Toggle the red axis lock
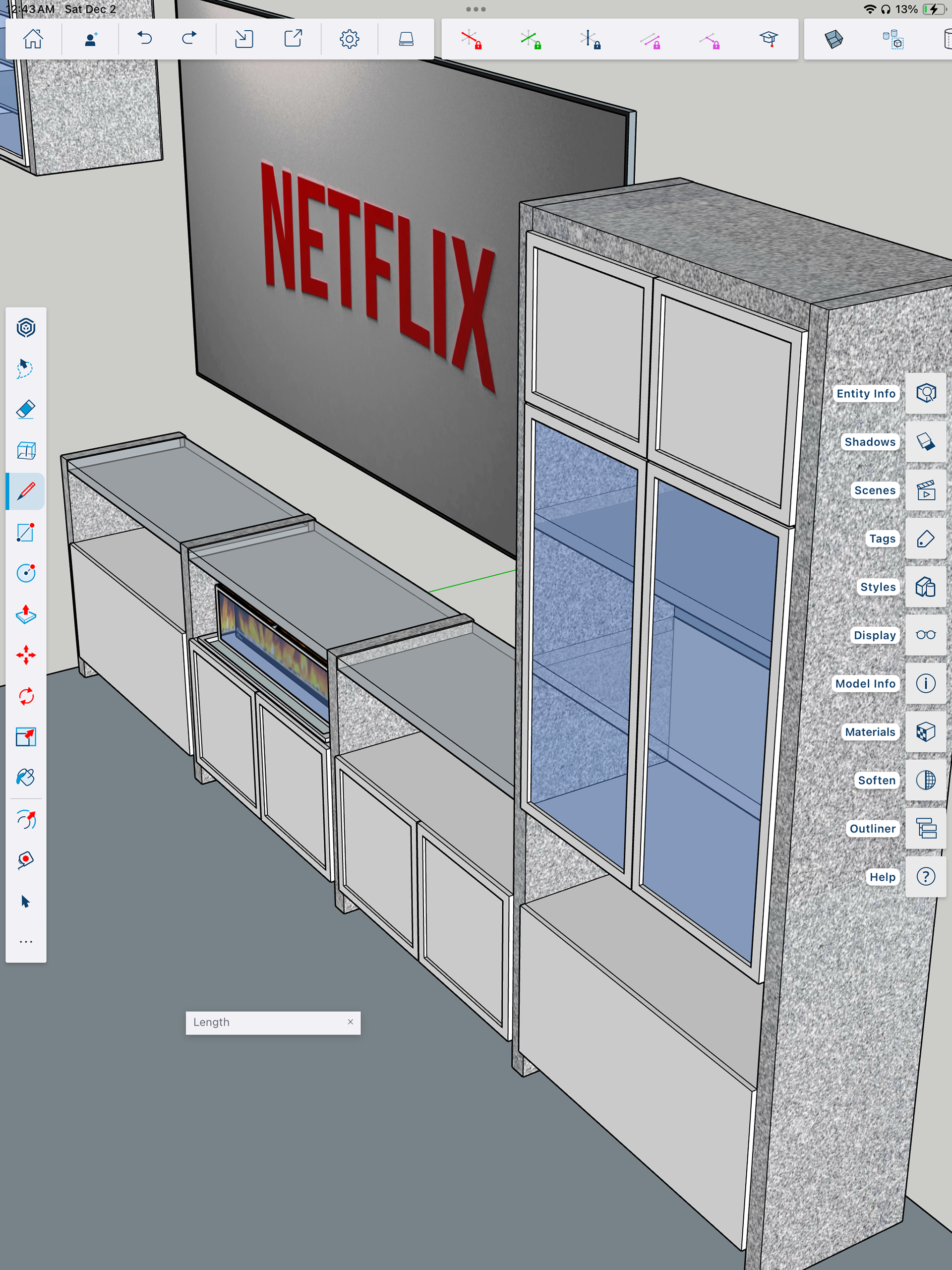The image size is (952, 1270). click(471, 39)
